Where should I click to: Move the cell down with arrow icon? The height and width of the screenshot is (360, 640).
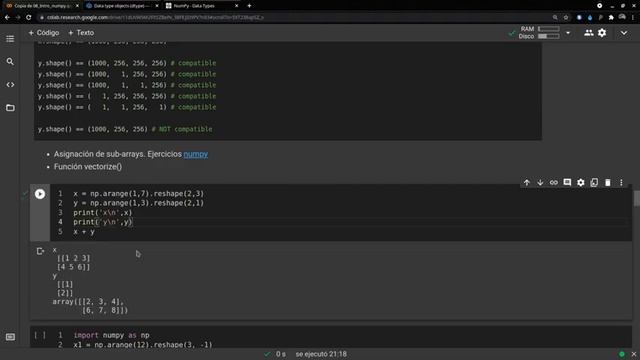[540, 183]
